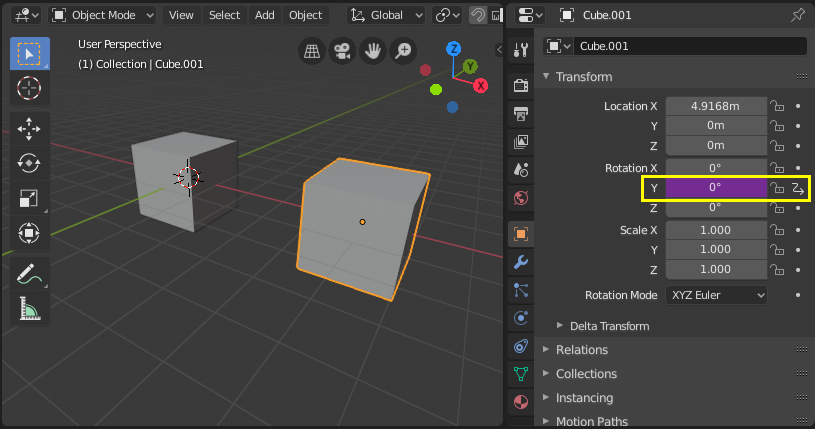This screenshot has height=429, width=815.
Task: Select the Measure ruler tool
Action: point(29,309)
